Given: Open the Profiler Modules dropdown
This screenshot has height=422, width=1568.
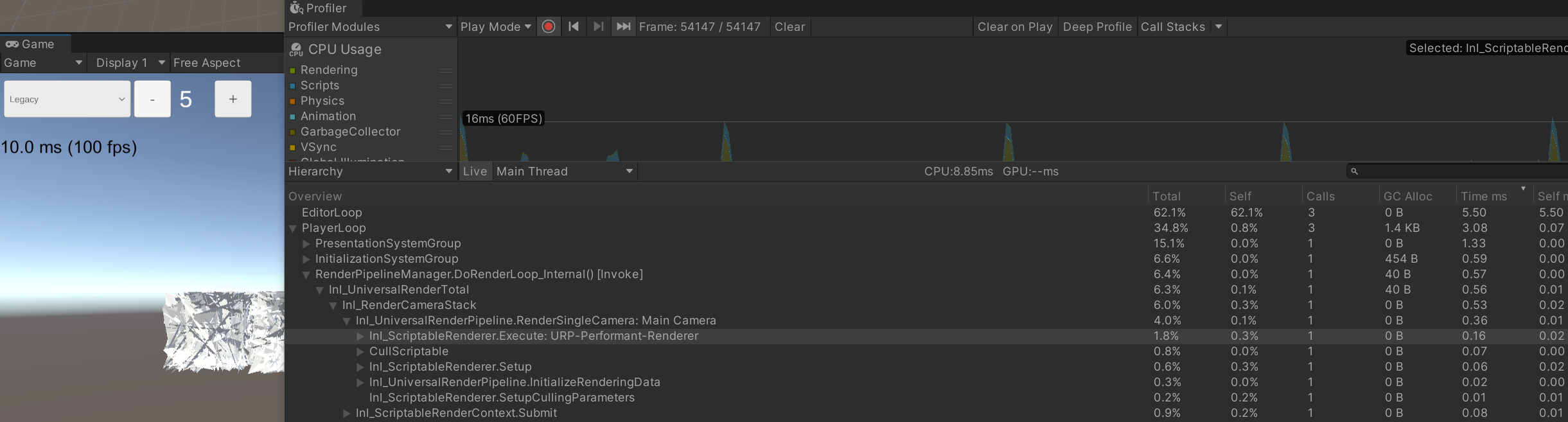Looking at the screenshot, I should pos(370,27).
